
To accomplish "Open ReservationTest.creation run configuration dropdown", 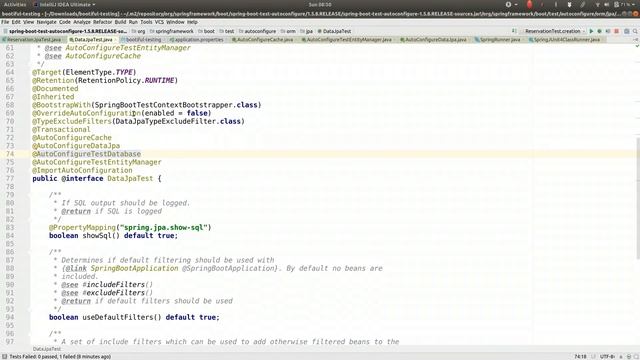I will click(554, 31).
